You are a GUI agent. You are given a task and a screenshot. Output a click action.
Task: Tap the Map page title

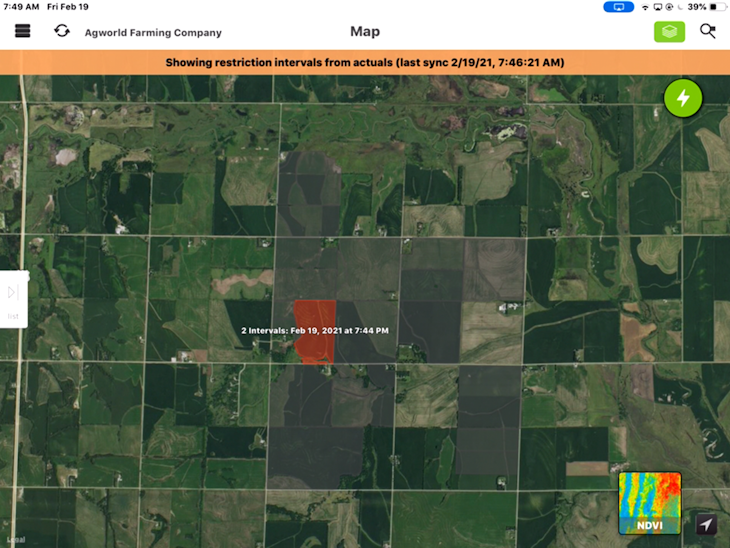[365, 32]
